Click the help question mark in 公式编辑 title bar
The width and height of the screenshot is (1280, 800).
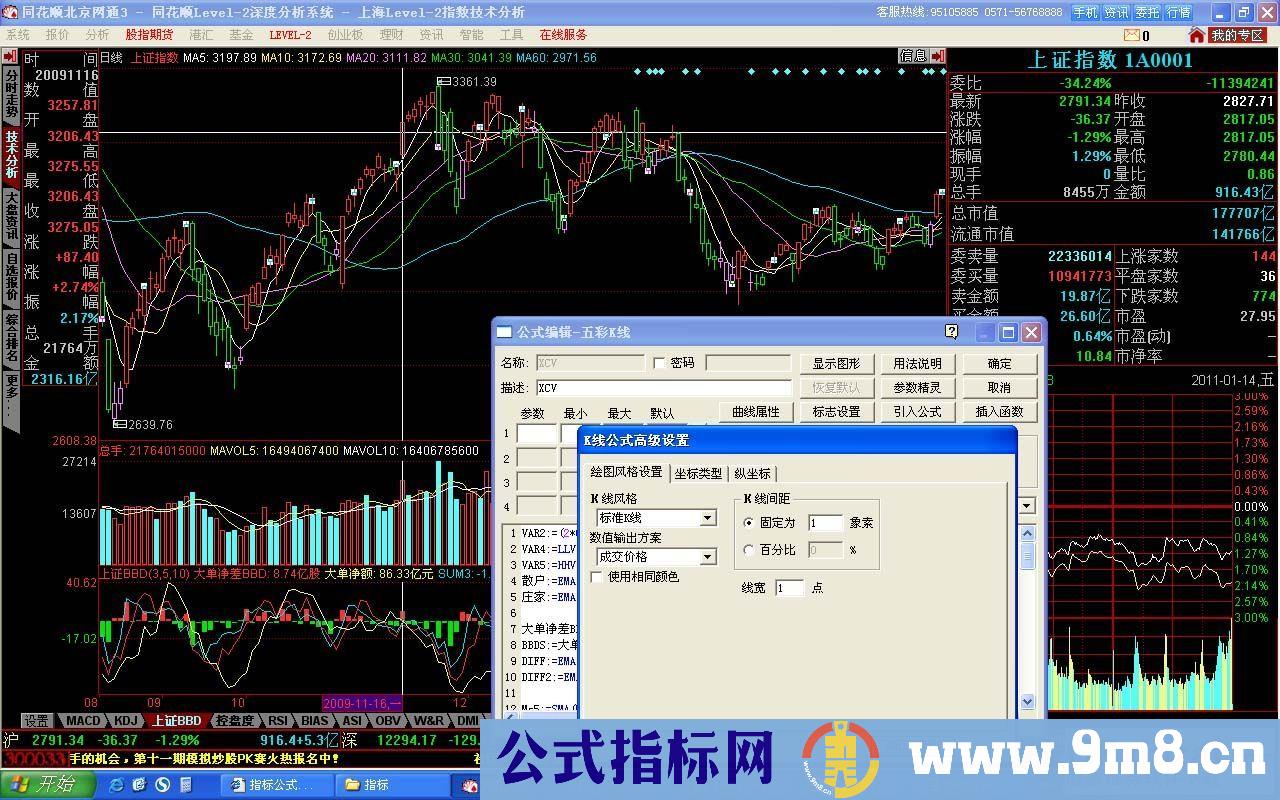tap(952, 332)
